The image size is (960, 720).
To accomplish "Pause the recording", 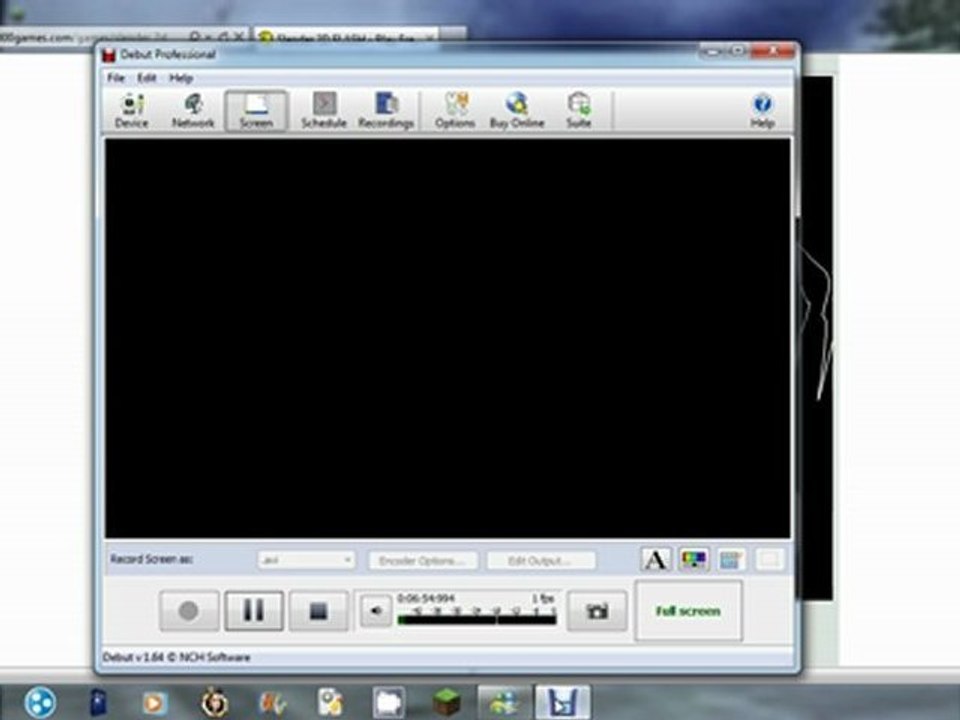I will point(253,610).
